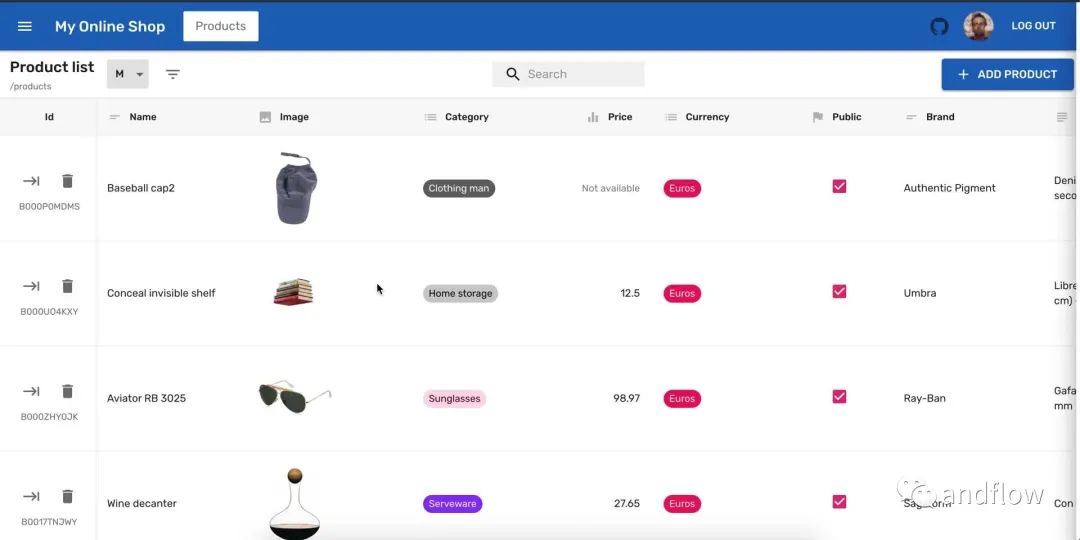Click the Baseball cap2 name cell
The width and height of the screenshot is (1080, 540).
pos(141,188)
